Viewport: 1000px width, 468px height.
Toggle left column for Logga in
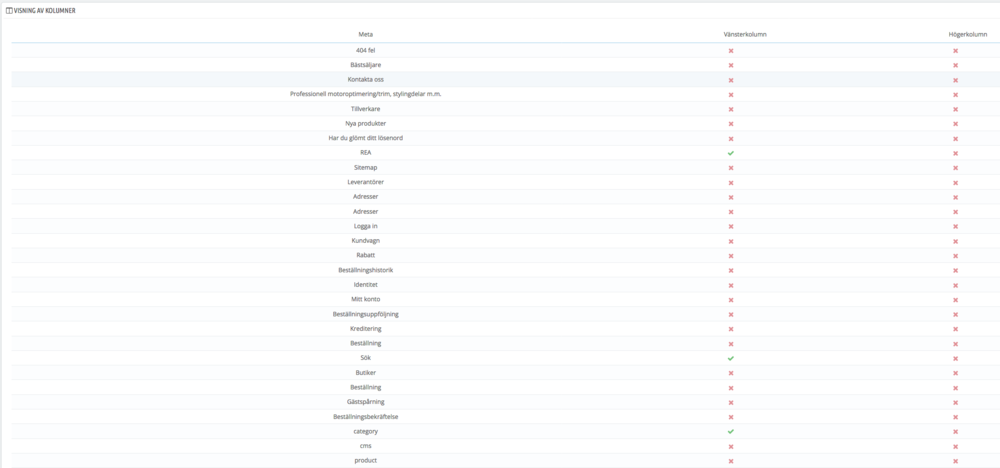(x=731, y=227)
